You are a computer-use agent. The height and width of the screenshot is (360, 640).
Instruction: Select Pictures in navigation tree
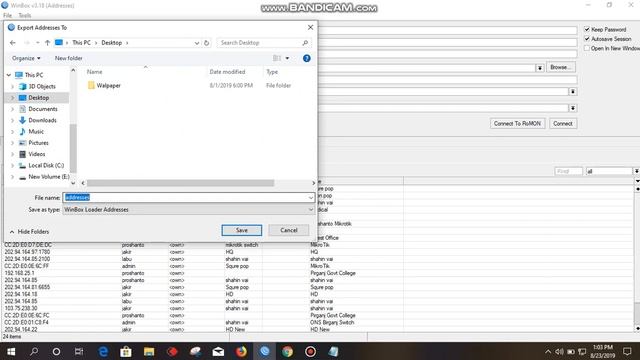click(x=38, y=143)
